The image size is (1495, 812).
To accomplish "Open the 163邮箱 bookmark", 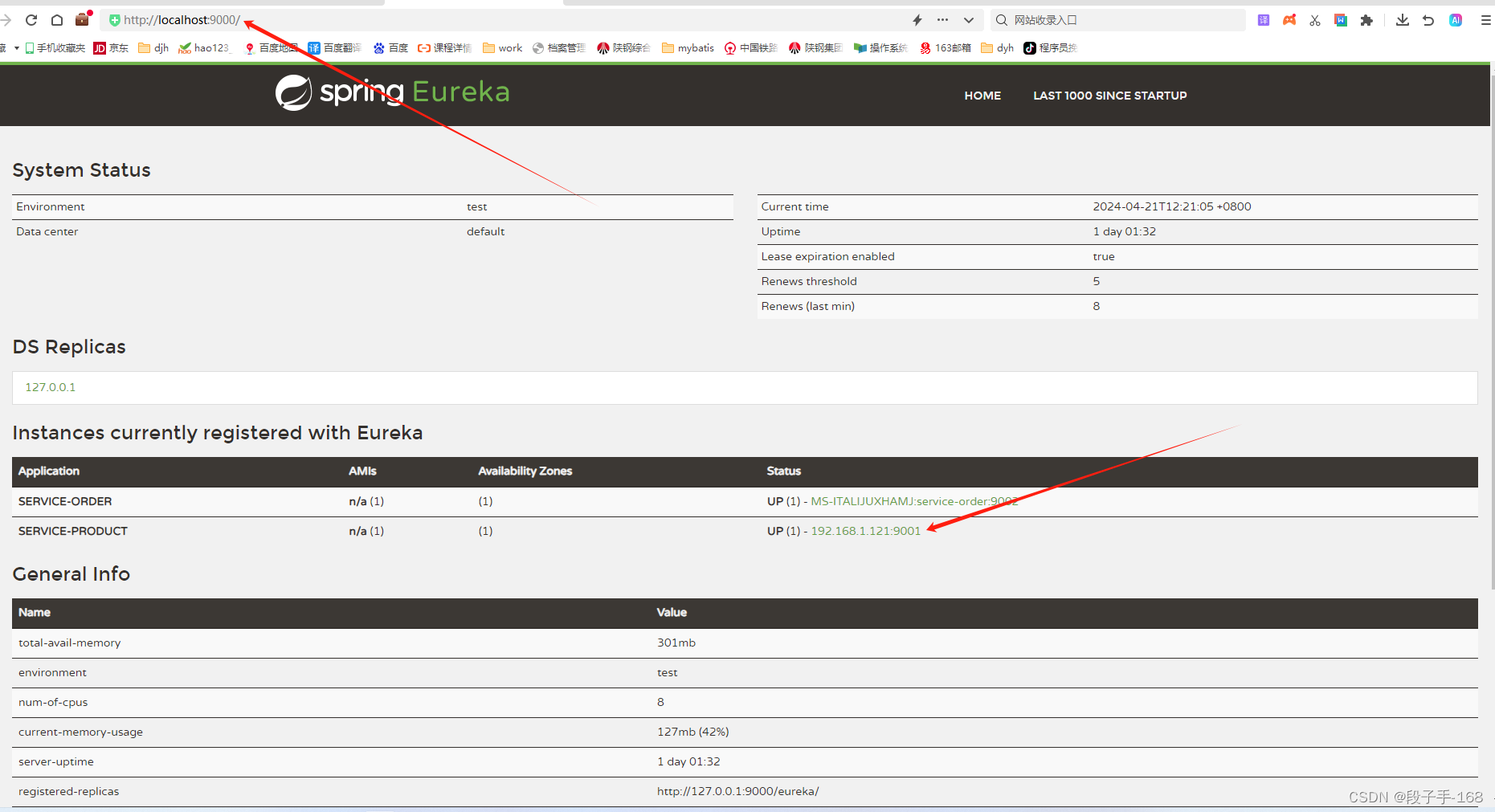I will point(946,48).
